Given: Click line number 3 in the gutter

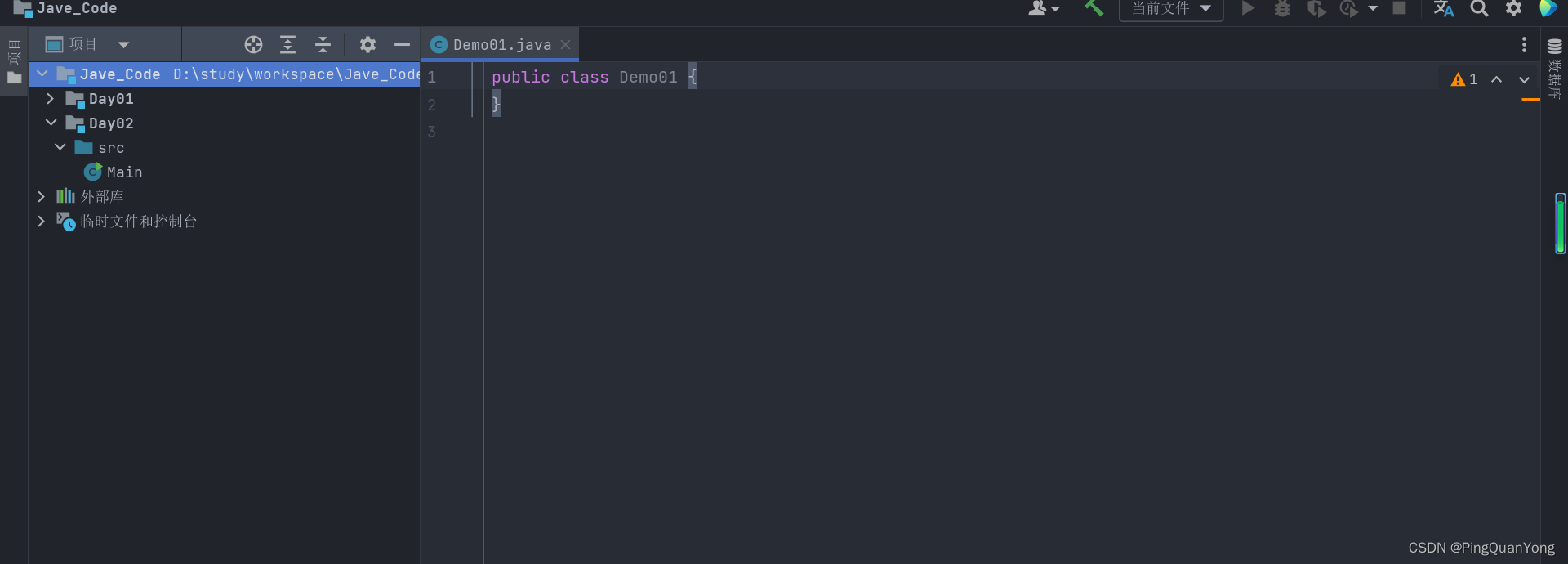Looking at the screenshot, I should tap(432, 132).
